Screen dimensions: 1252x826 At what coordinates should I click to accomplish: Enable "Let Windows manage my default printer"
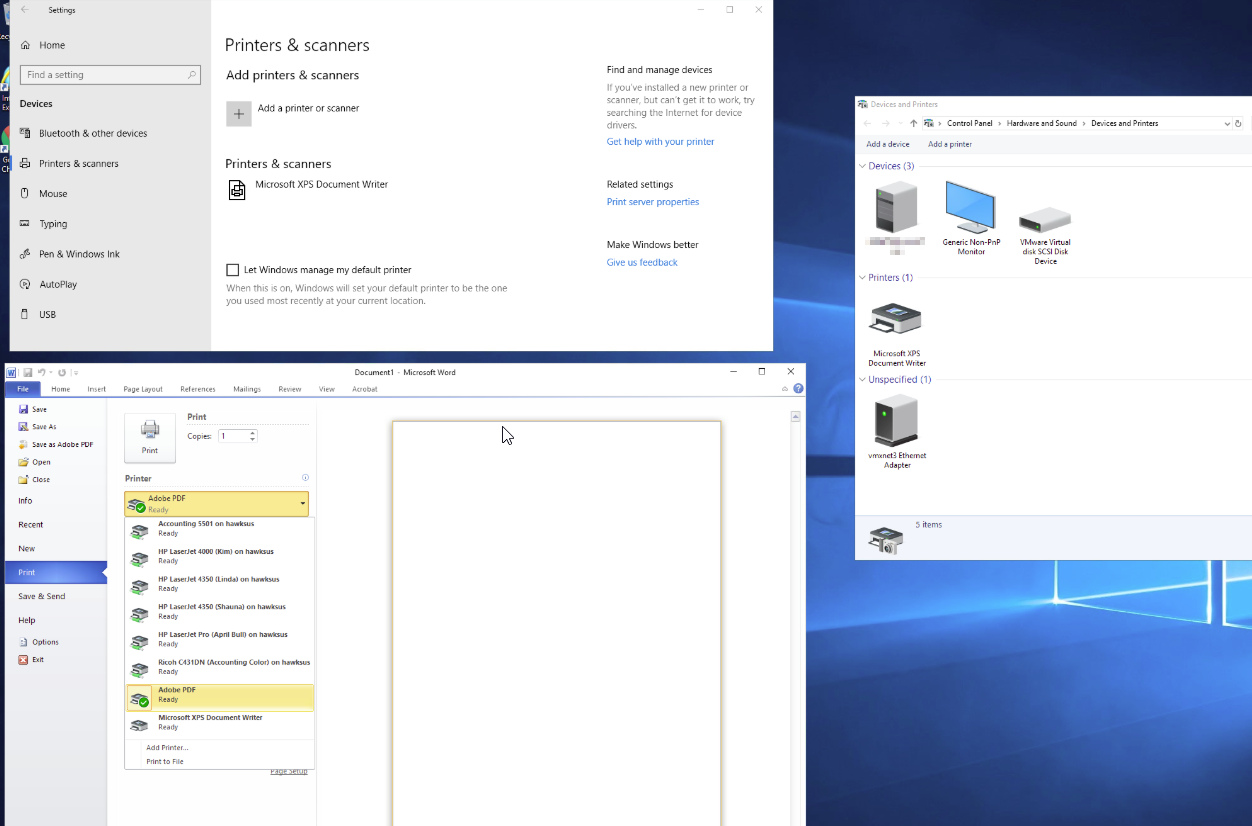(x=233, y=269)
